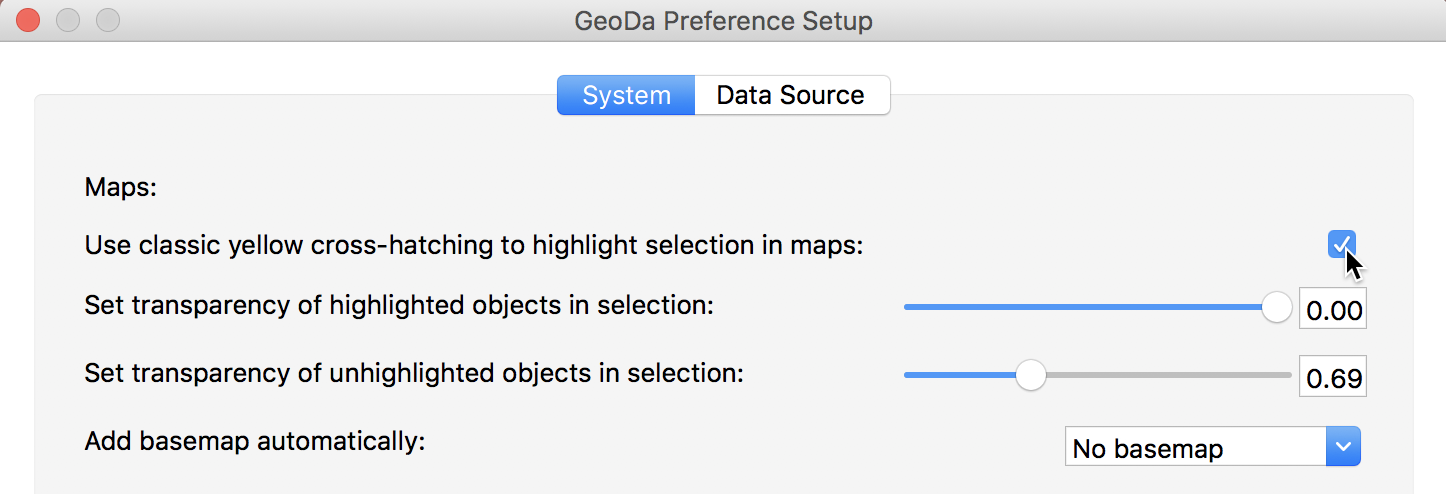
Task: Click the highlighted objects transparency slider knob
Action: (x=1276, y=308)
